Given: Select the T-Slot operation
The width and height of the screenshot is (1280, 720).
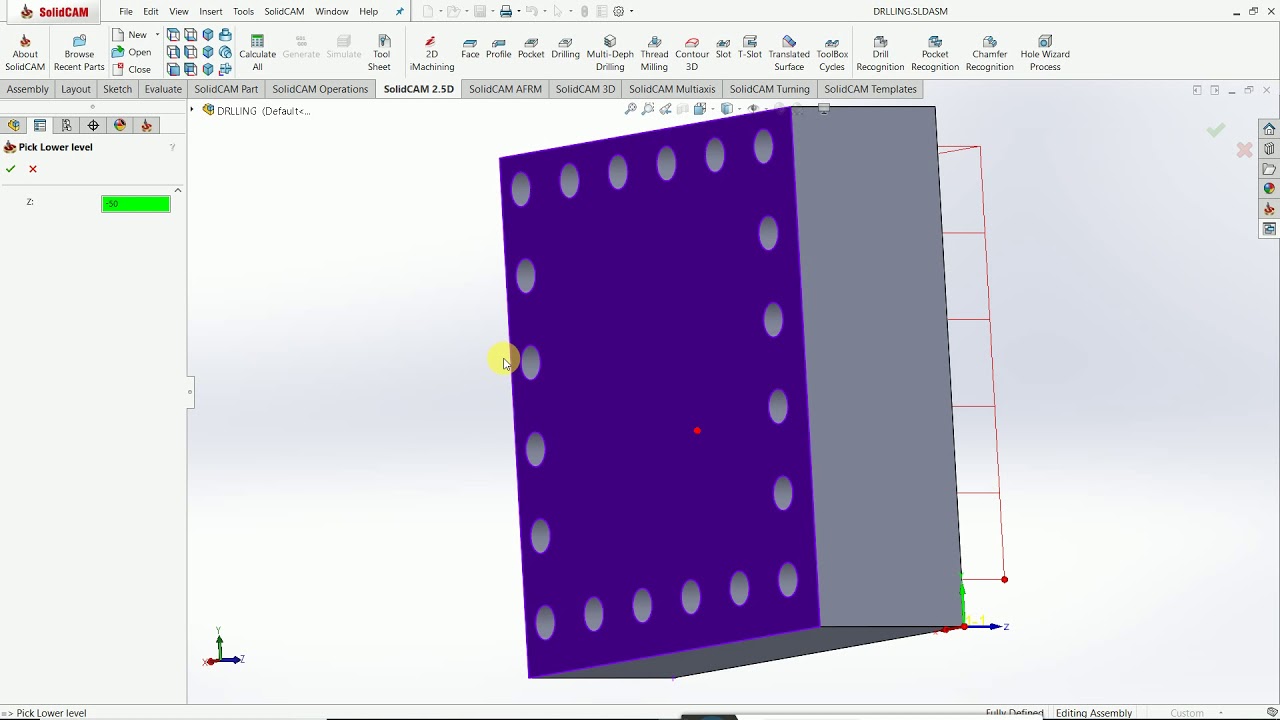Looking at the screenshot, I should click(x=749, y=48).
